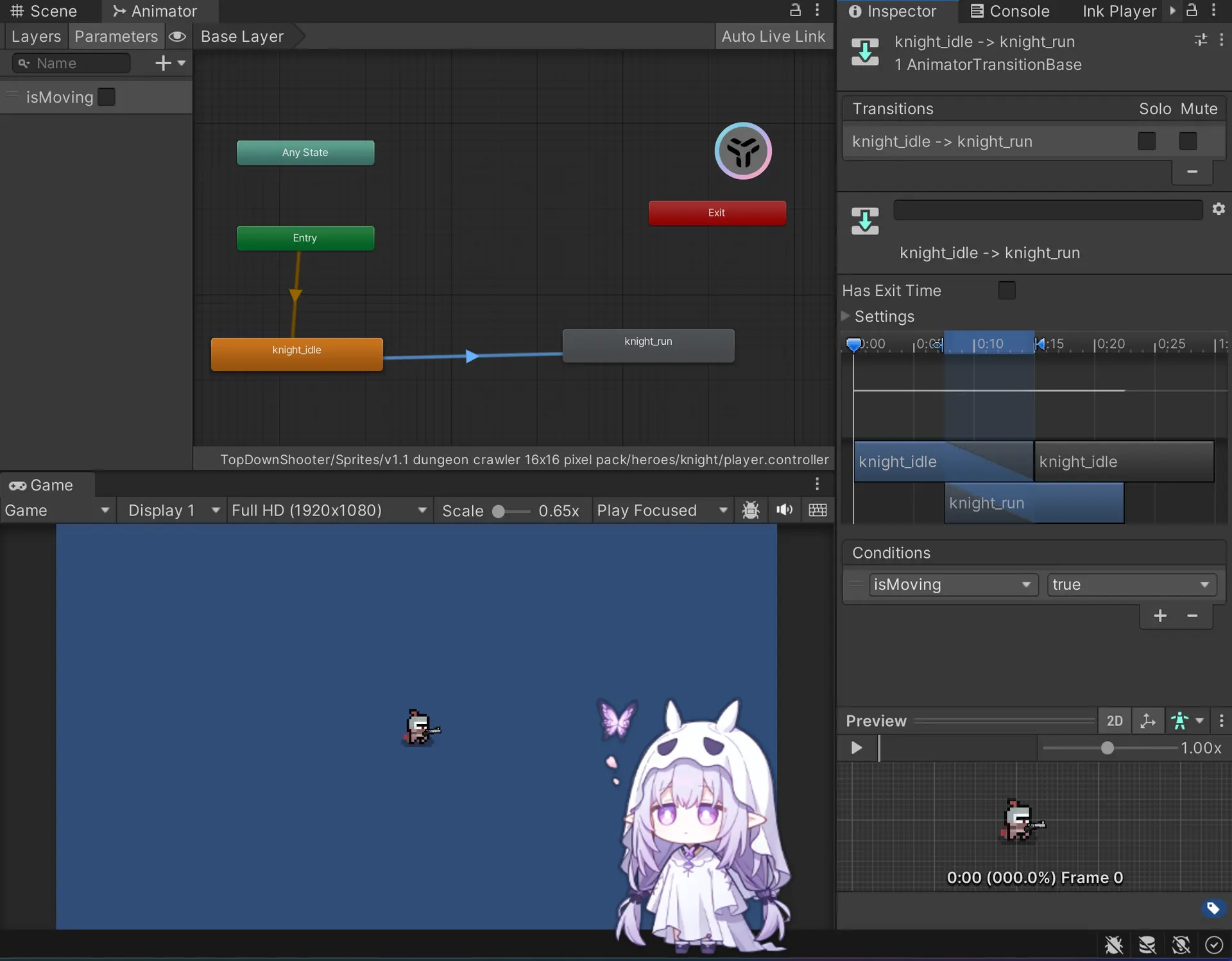The width and height of the screenshot is (1232, 961).
Task: Click the gear icon beside transition name field
Action: coord(1219,209)
